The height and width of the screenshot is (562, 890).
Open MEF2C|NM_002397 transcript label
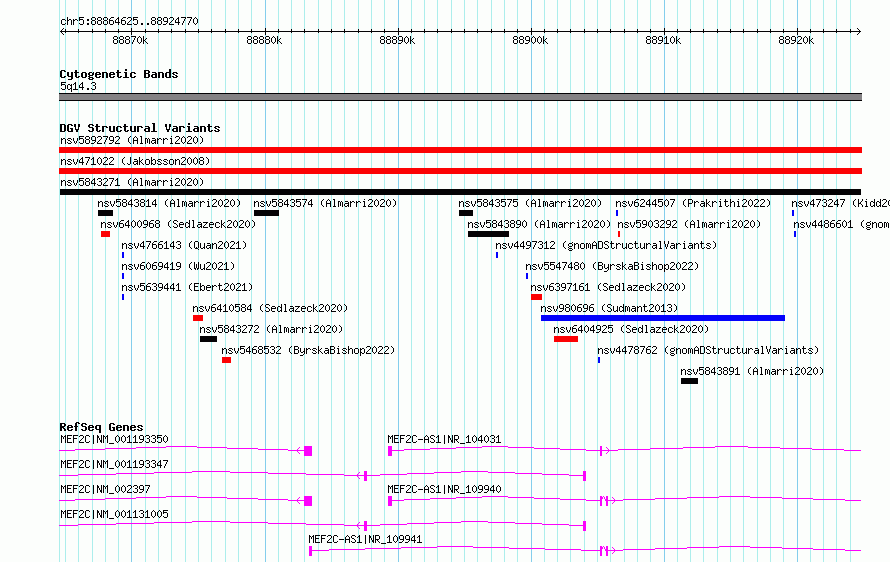(x=105, y=489)
